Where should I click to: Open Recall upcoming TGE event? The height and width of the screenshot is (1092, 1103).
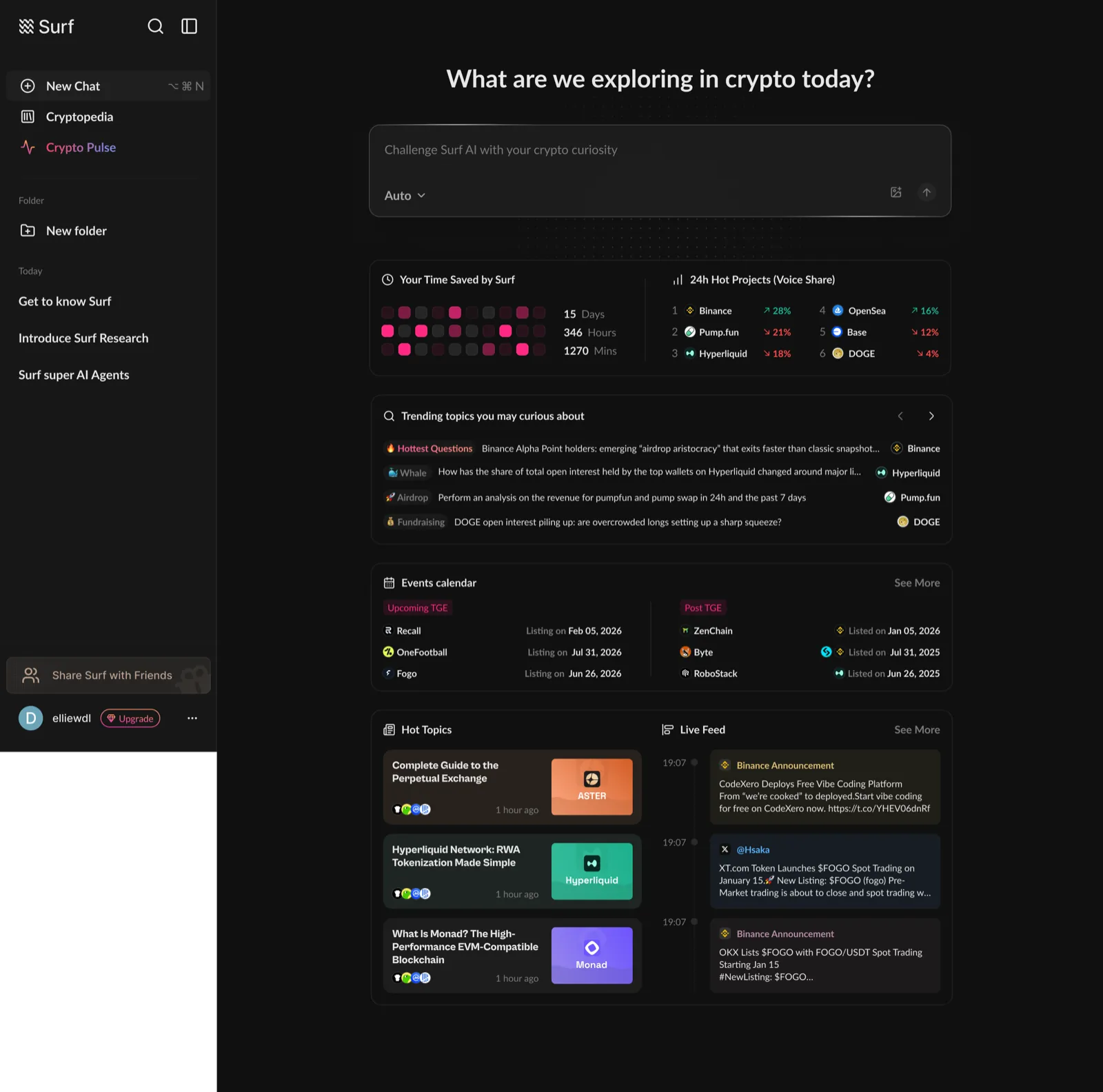pos(503,631)
